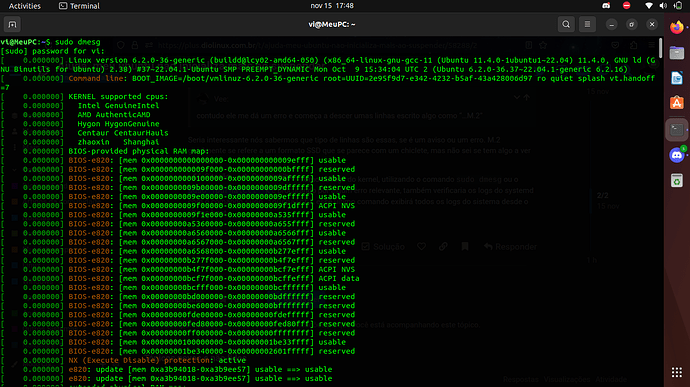
Task: Open the volume speaker icon
Action: pos(663,6)
